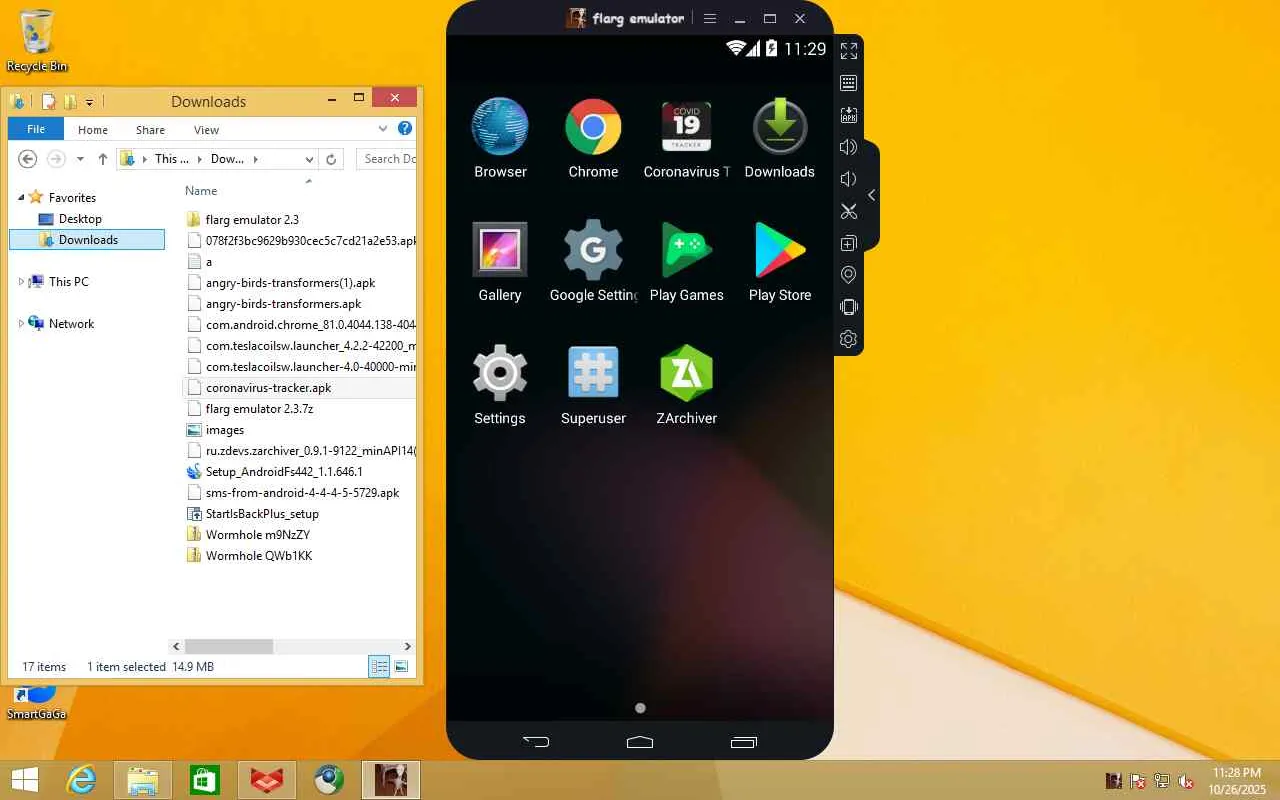Select coronavirus-tracker.apk in the file list
The image size is (1280, 800).
click(268, 388)
